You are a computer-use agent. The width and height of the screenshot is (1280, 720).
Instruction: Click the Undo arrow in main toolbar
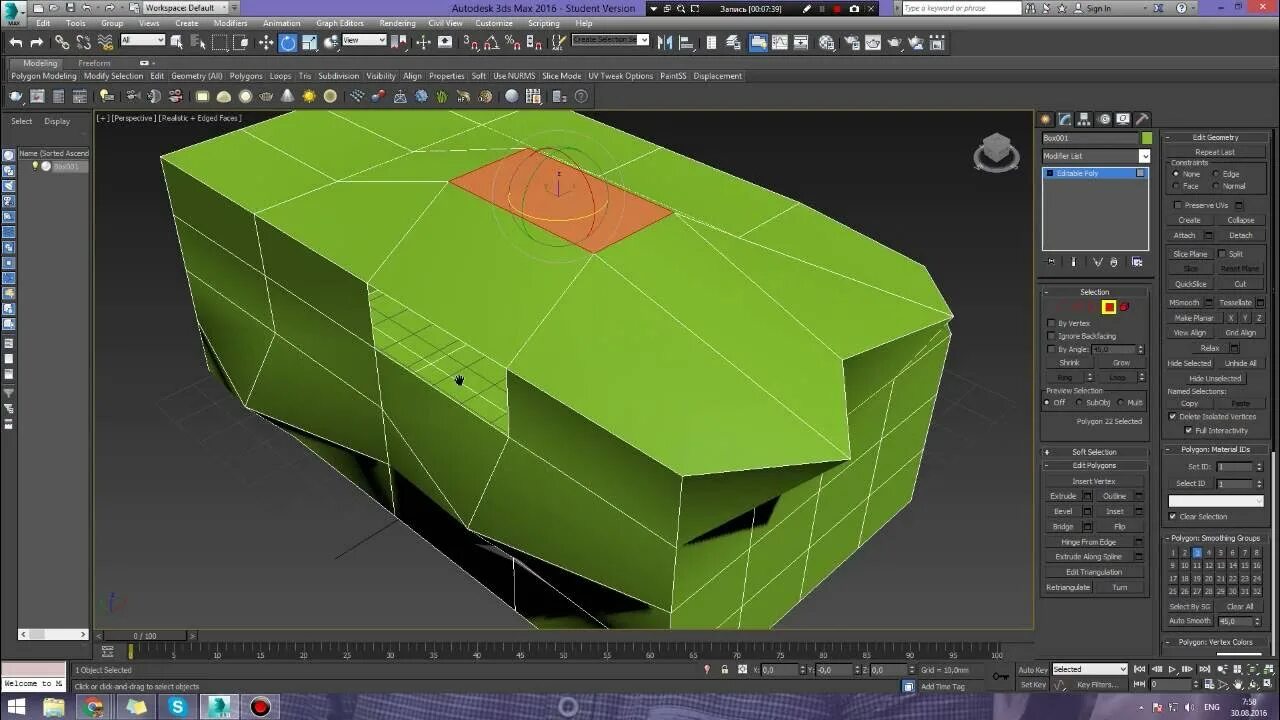[16, 42]
